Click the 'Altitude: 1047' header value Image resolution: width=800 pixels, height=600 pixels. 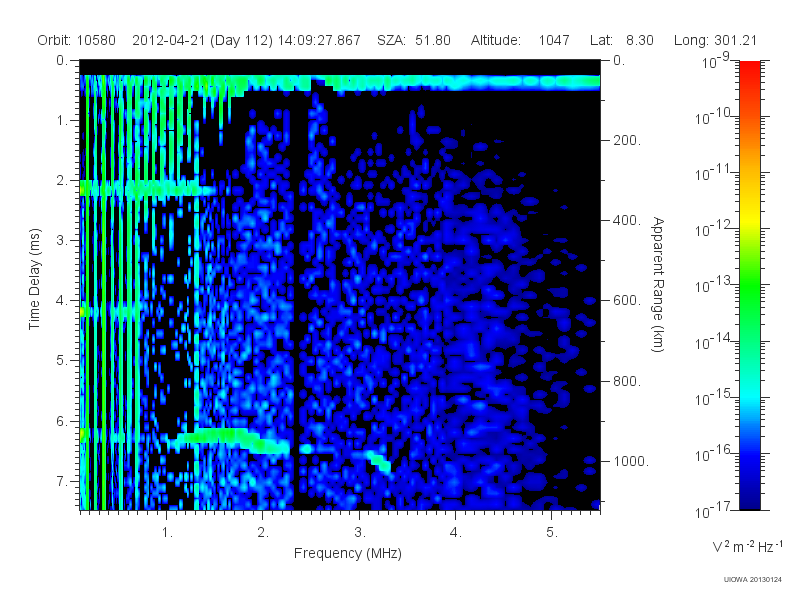[x=520, y=40]
